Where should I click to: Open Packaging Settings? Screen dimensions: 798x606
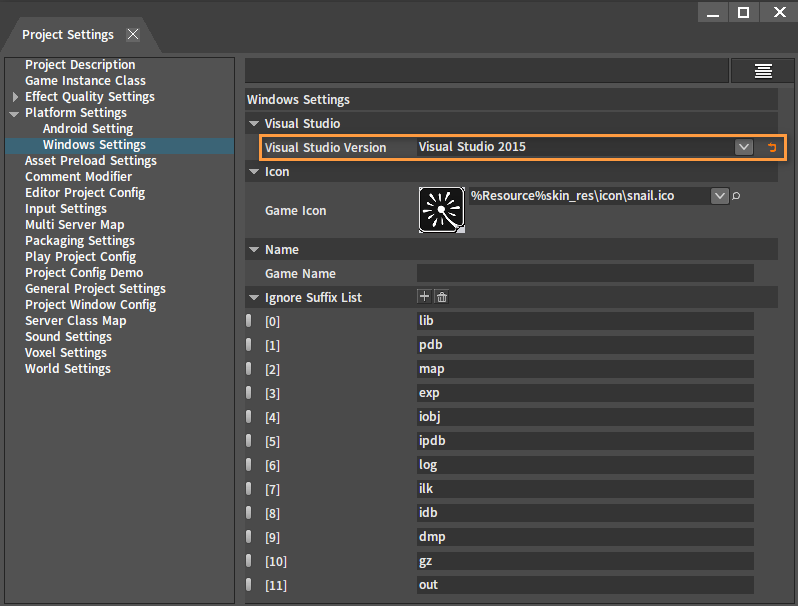pos(80,241)
